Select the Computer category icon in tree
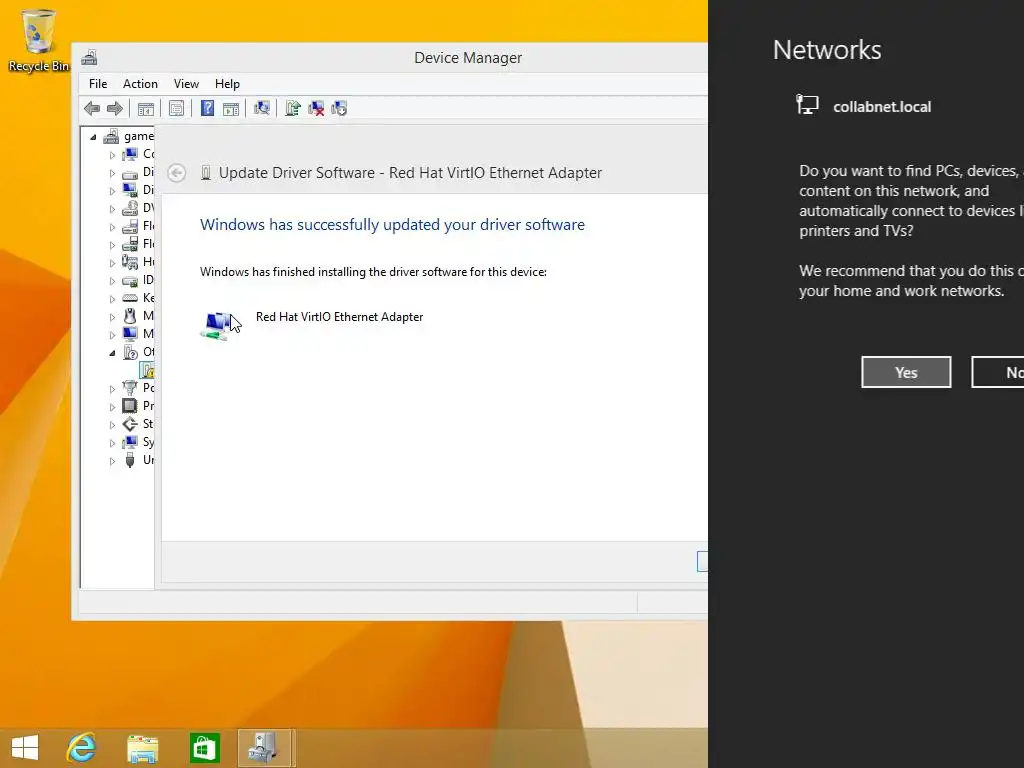Viewport: 1024px width, 768px height. 131,154
